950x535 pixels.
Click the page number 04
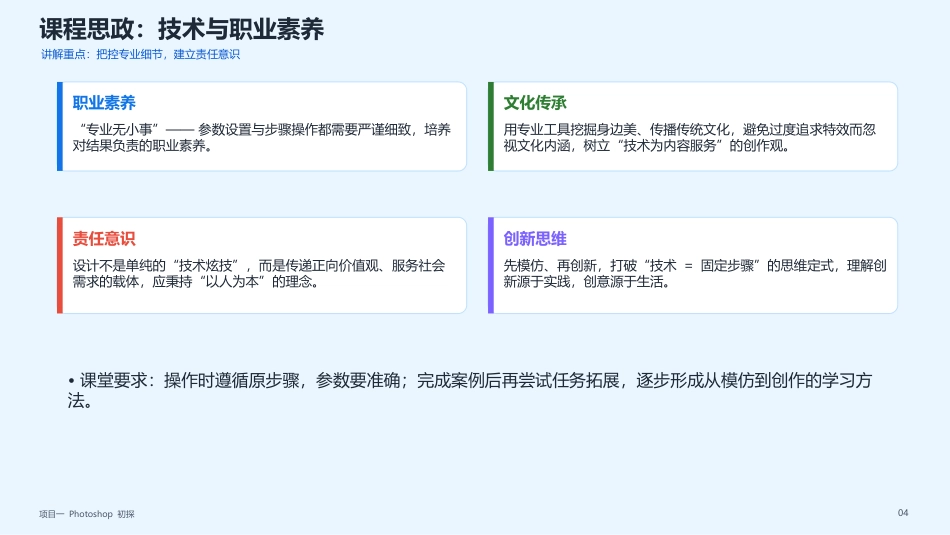click(903, 513)
